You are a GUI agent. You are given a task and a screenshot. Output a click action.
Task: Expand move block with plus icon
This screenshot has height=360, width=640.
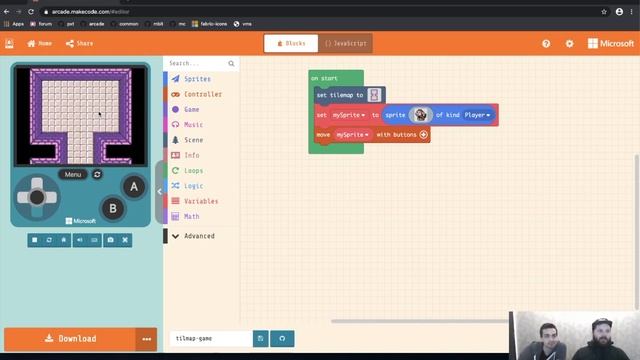[423, 135]
